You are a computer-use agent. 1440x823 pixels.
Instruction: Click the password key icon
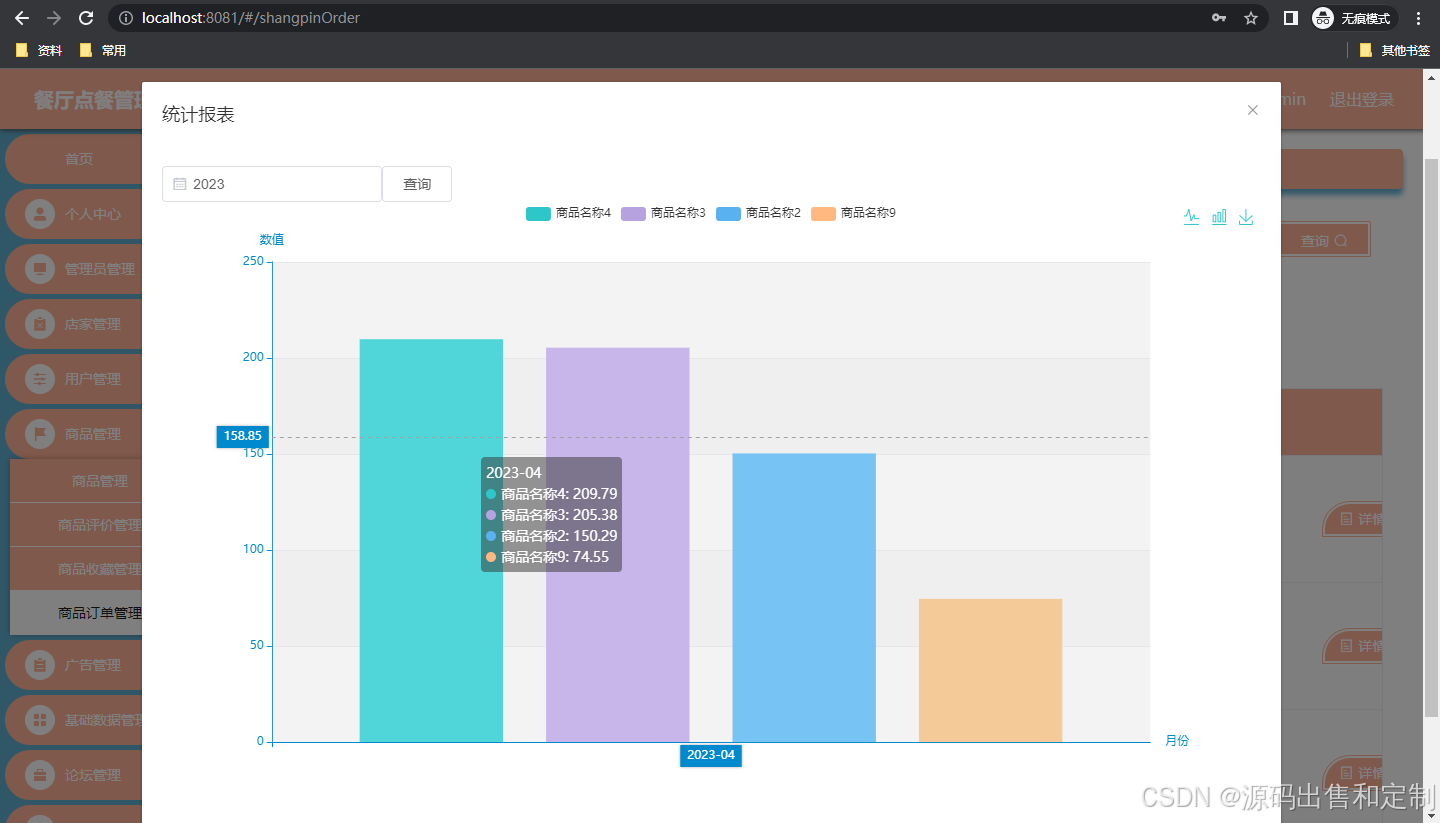coord(1219,18)
